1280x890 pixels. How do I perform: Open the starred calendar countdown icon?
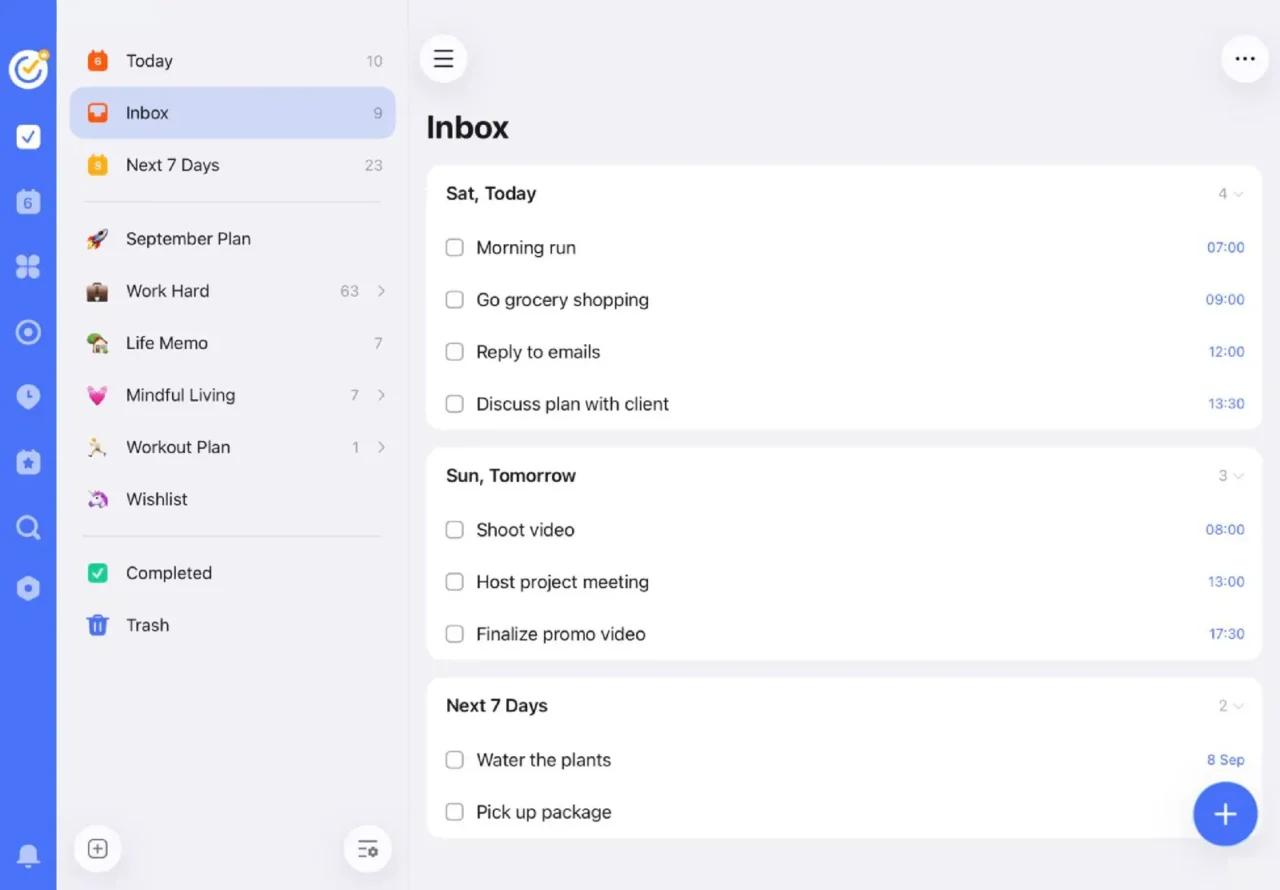tap(28, 462)
